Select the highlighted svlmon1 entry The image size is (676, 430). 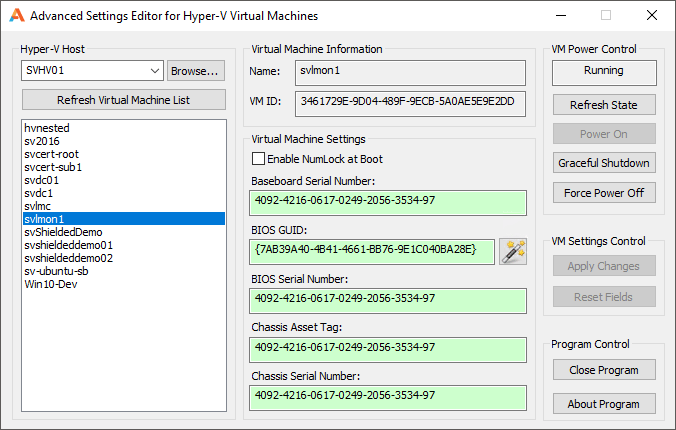pos(124,219)
